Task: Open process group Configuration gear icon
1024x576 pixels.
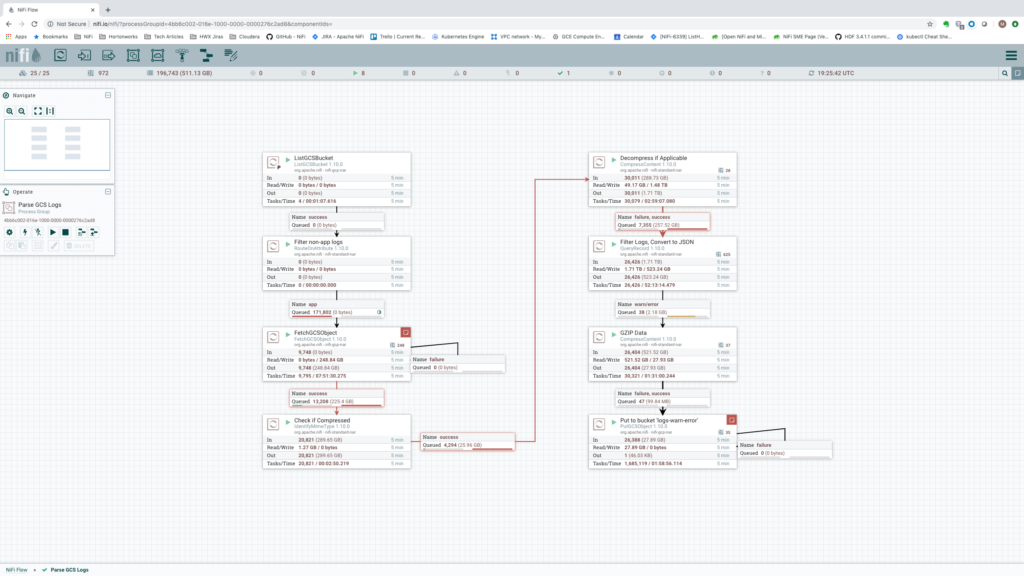Action: tap(10, 232)
